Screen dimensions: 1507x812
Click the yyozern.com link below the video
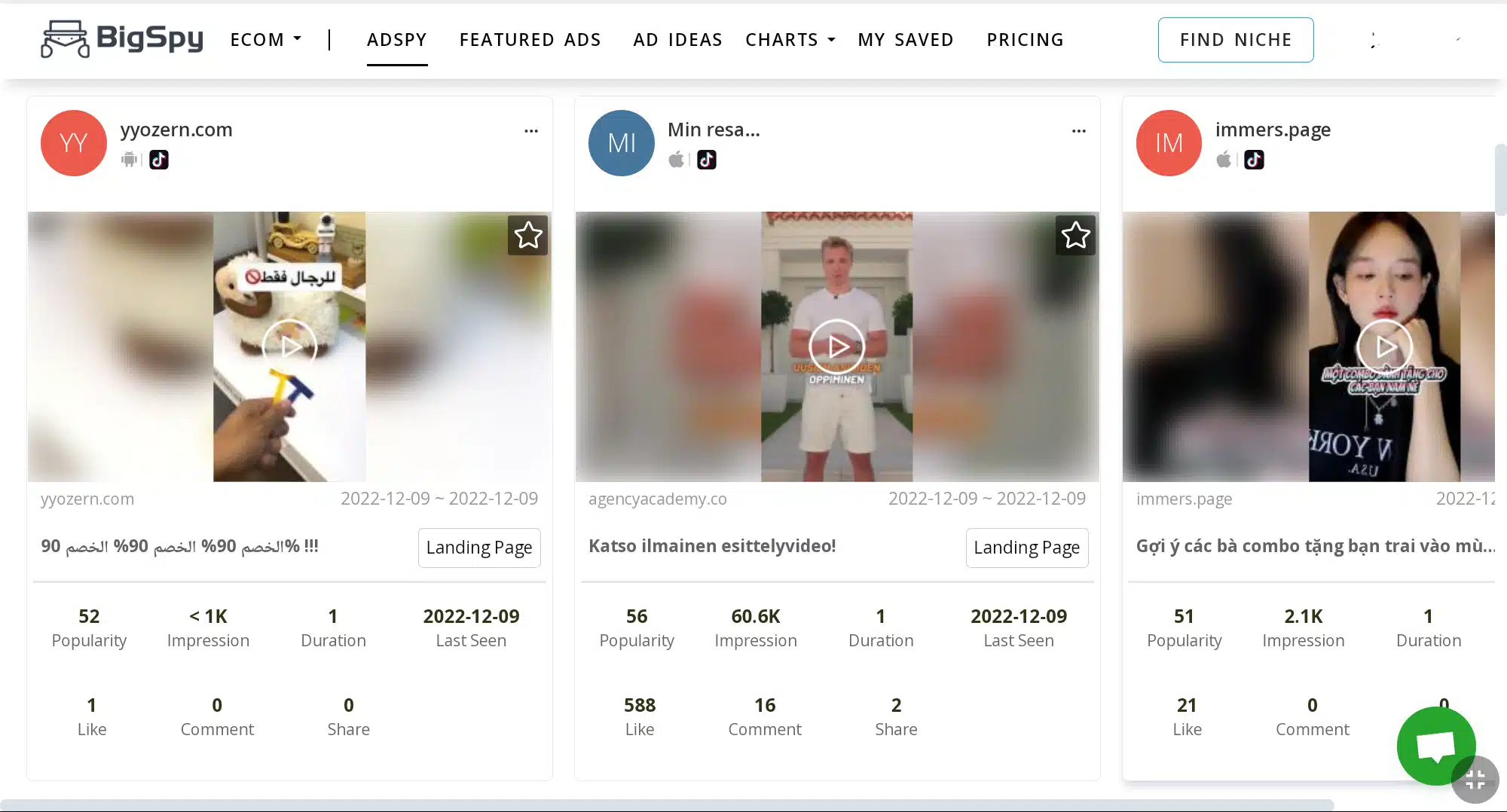click(87, 499)
